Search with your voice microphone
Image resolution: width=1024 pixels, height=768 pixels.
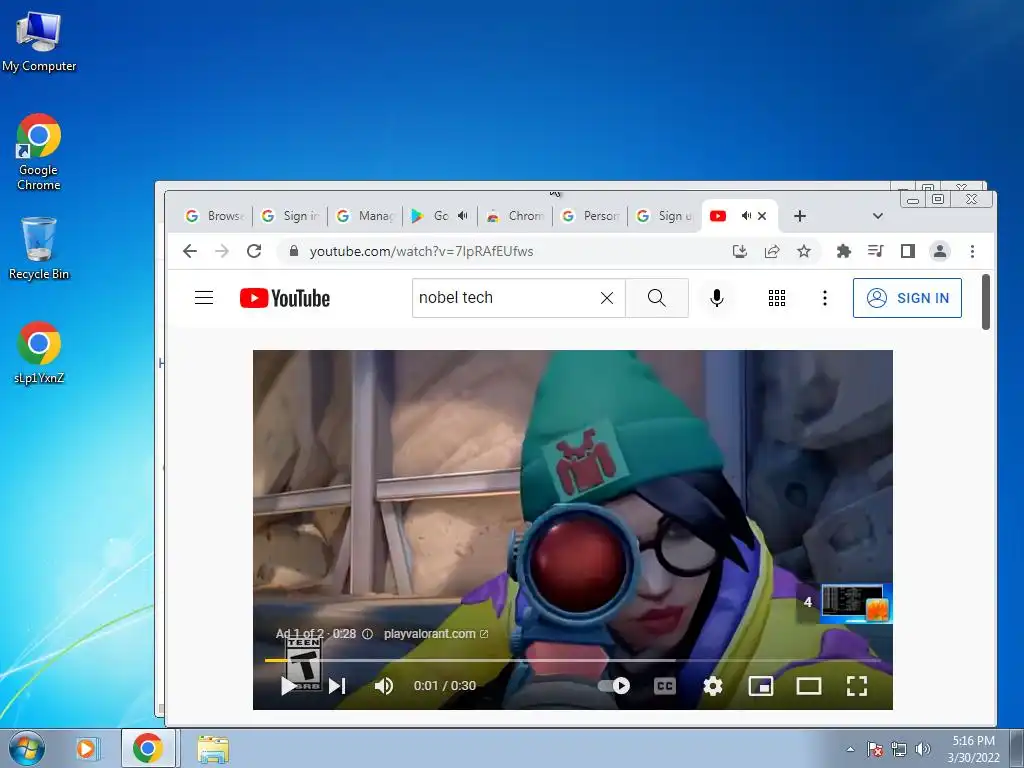tap(716, 298)
